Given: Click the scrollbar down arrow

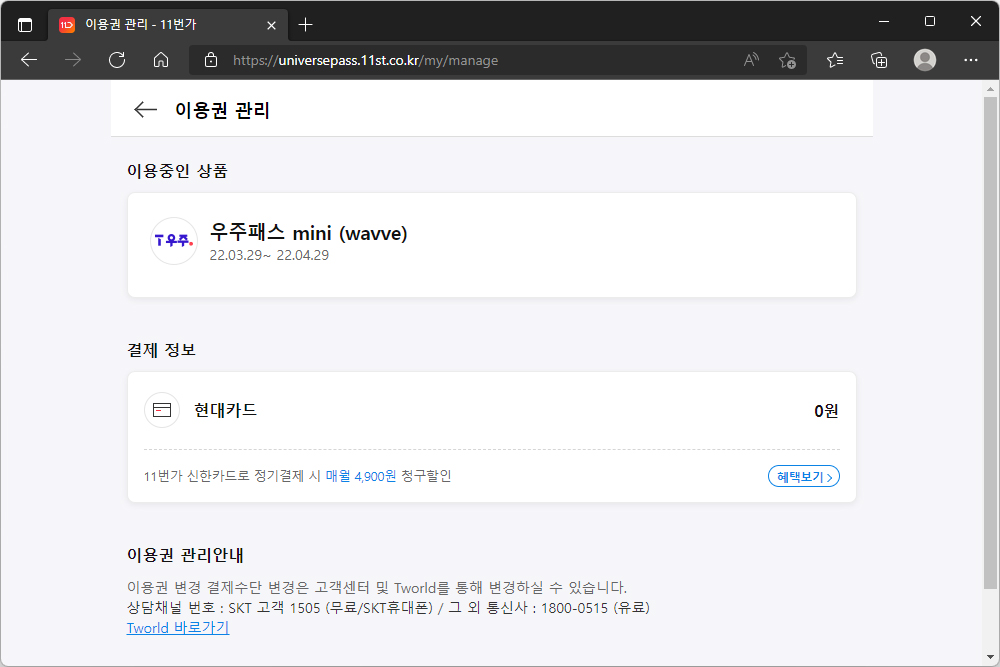Looking at the screenshot, I should [990, 657].
